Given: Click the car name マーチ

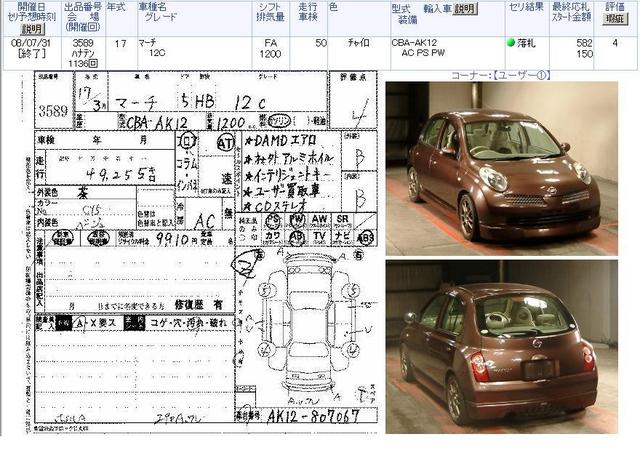Looking at the screenshot, I should [x=147, y=42].
